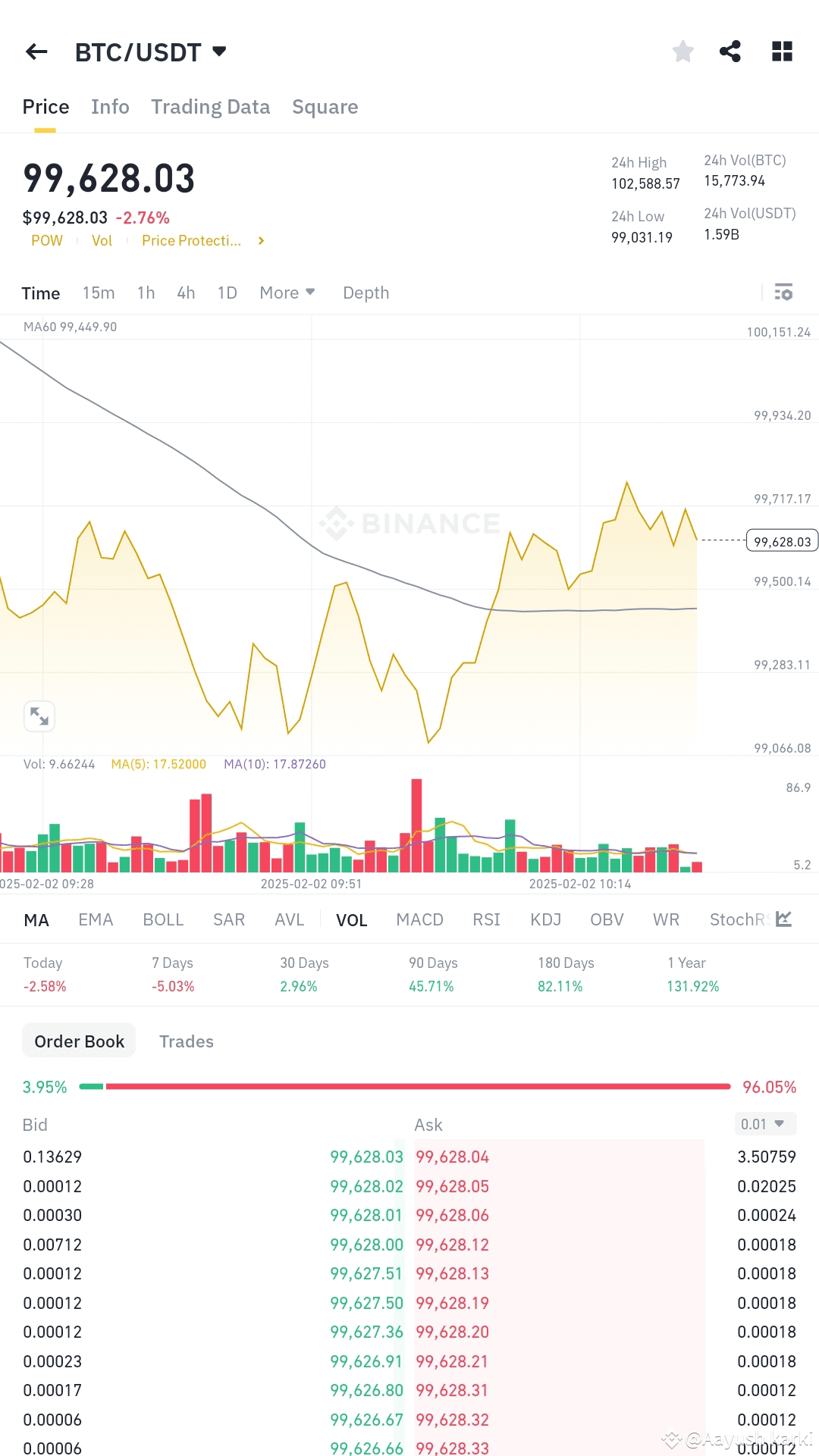Switch to the Info tab

tap(110, 107)
